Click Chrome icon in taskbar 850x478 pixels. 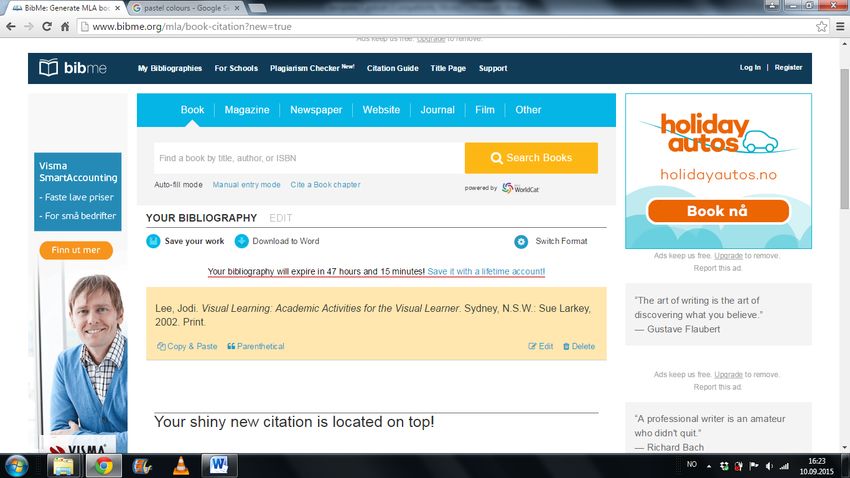104,466
